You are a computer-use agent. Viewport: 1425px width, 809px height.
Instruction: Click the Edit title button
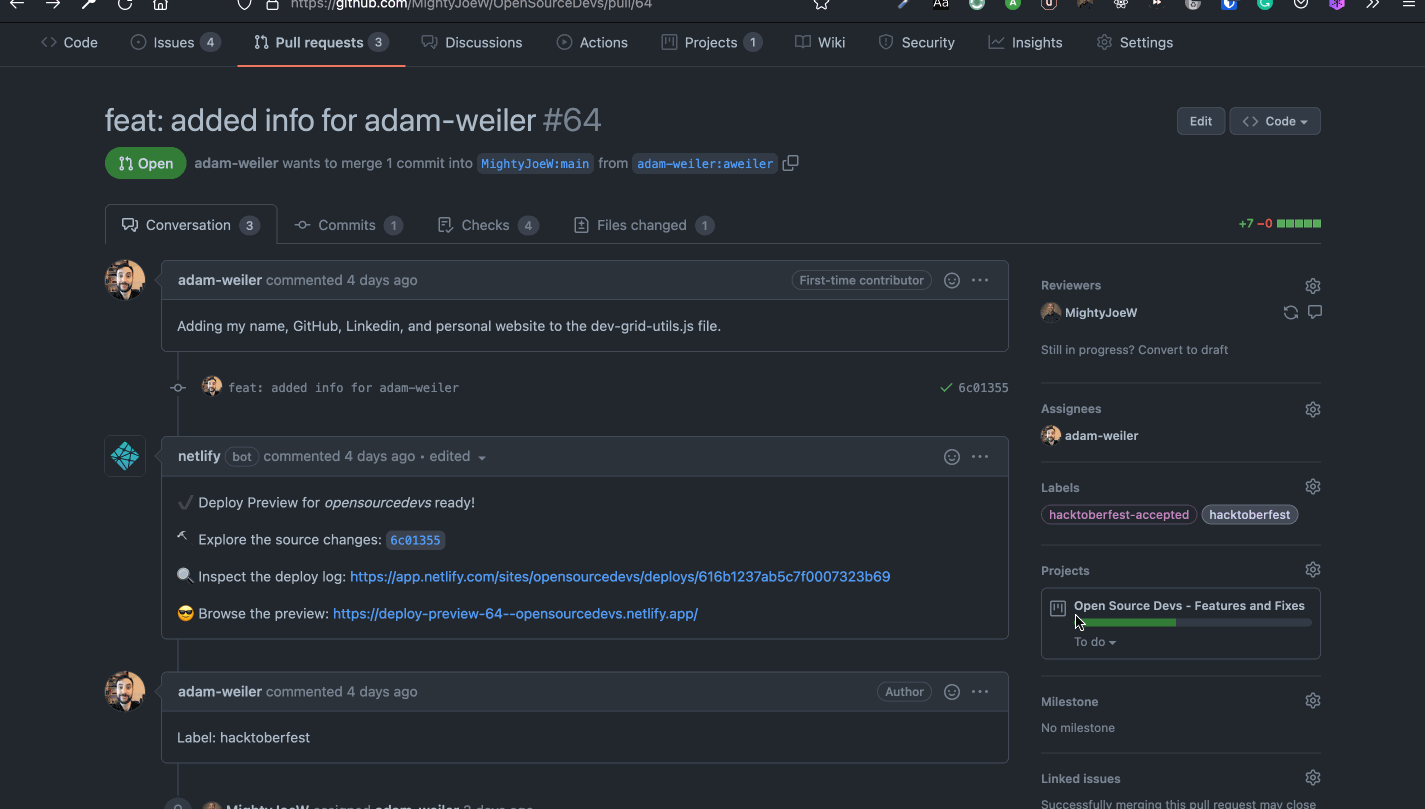pos(1201,121)
